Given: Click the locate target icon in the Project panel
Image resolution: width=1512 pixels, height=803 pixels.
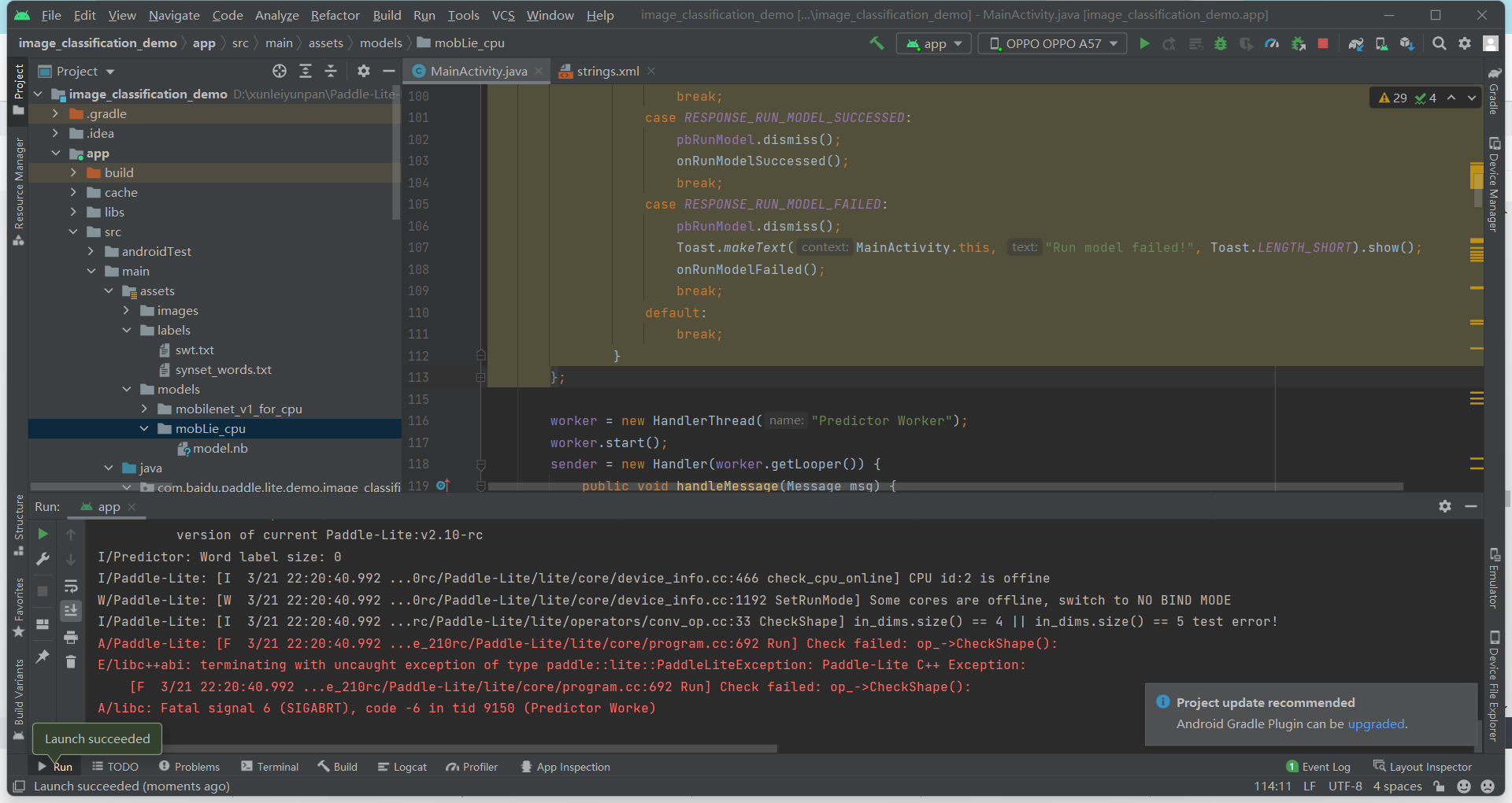Looking at the screenshot, I should 280,71.
